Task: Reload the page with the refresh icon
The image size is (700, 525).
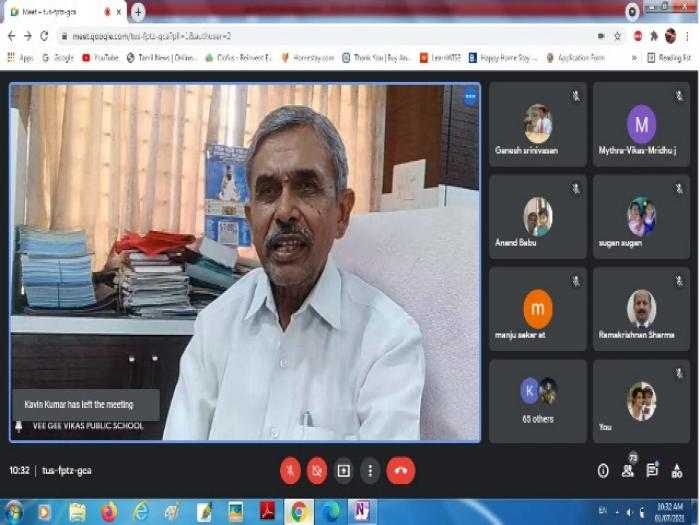Action: [44, 36]
